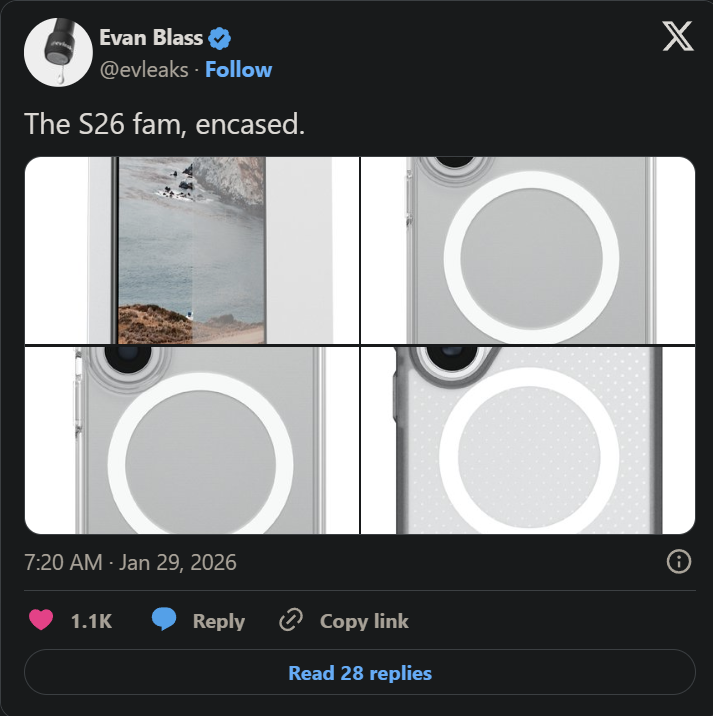Open the bottom-right dotted case image
The image size is (713, 716).
click(528, 440)
